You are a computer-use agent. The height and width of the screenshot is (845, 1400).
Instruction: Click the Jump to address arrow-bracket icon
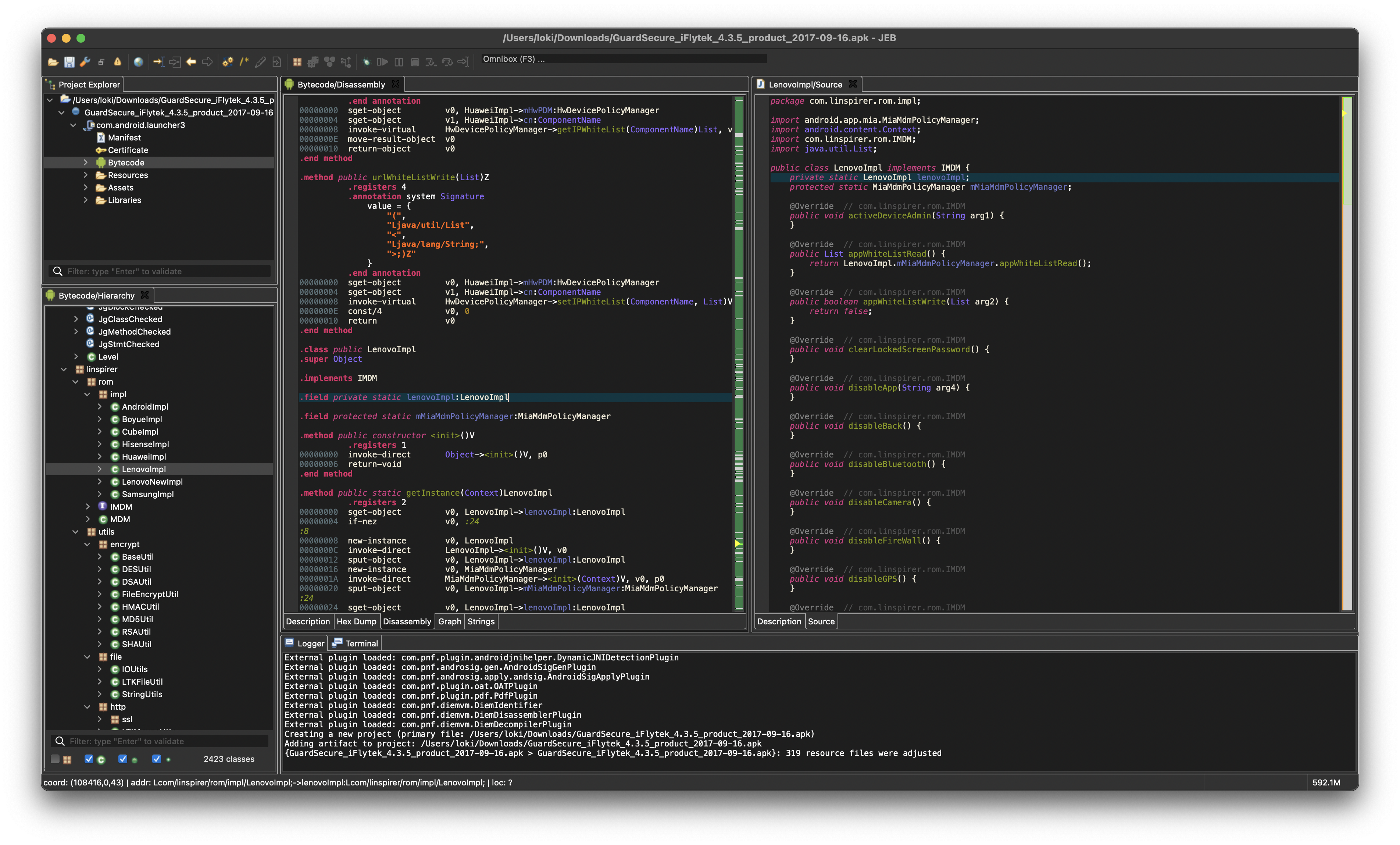point(158,62)
